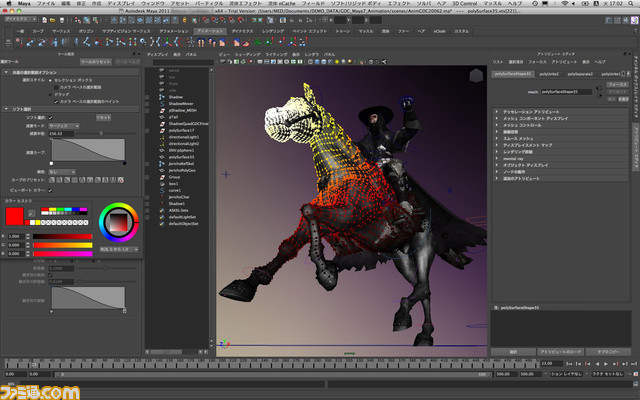The image size is (640, 400).
Task: Click the save scene icon in status line
Action: [x=62, y=20]
